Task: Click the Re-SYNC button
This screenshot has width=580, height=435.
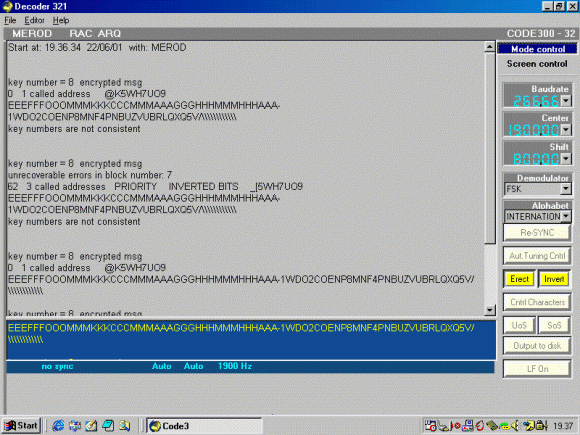Action: pos(537,233)
